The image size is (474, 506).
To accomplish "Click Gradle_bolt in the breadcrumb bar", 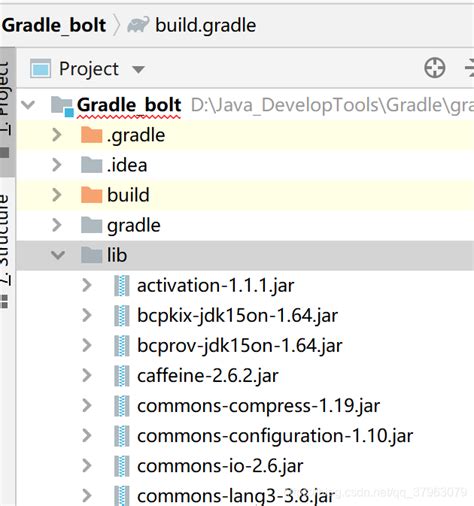I will pos(54,25).
